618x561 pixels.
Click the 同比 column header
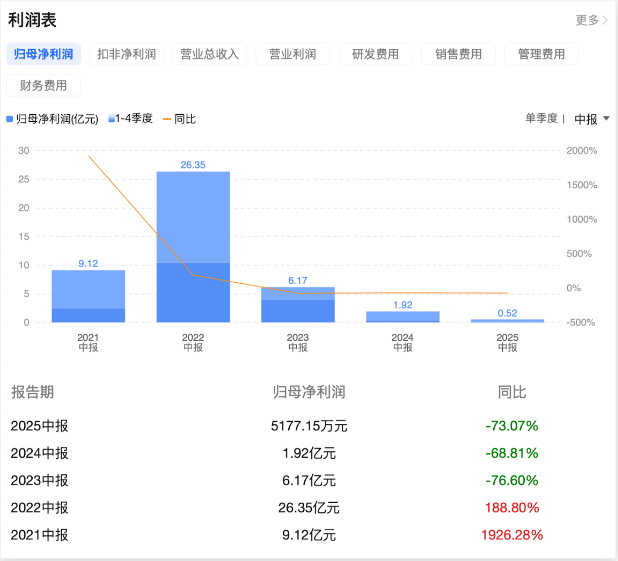512,392
